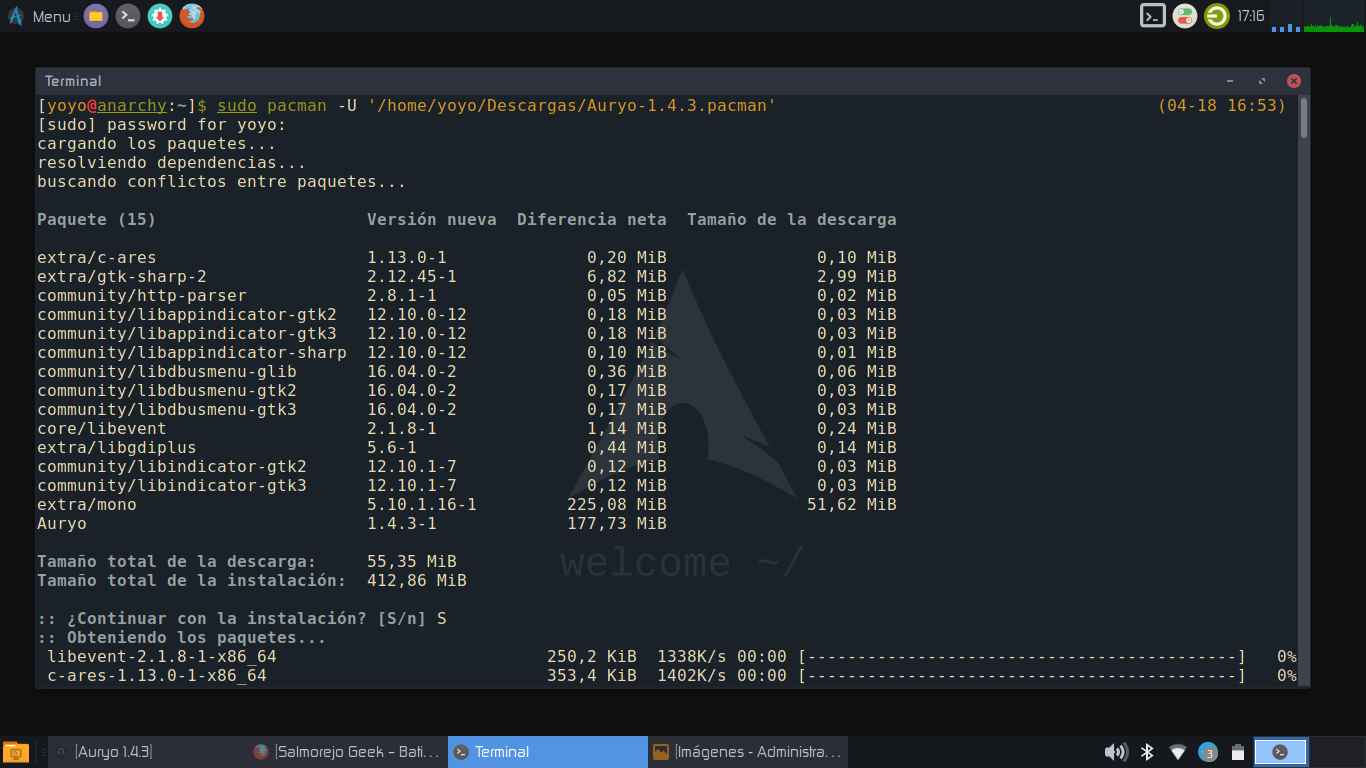Open the Wi-Fi network tray icon
Image resolution: width=1366 pixels, height=768 pixels.
[x=1178, y=752]
